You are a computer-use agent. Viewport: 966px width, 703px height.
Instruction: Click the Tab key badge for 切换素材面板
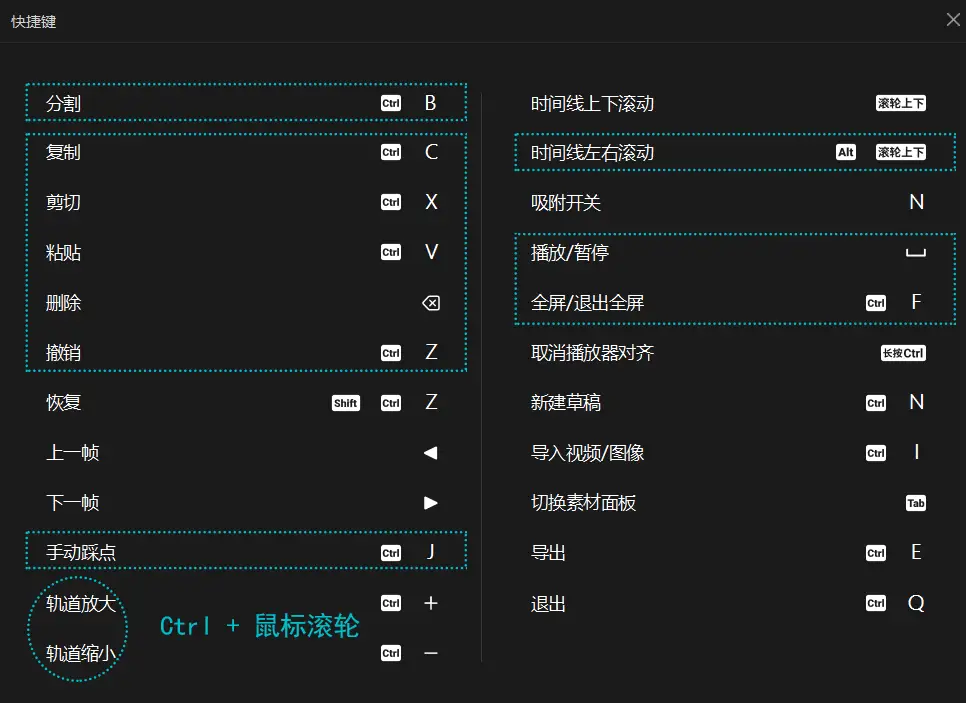click(916, 503)
